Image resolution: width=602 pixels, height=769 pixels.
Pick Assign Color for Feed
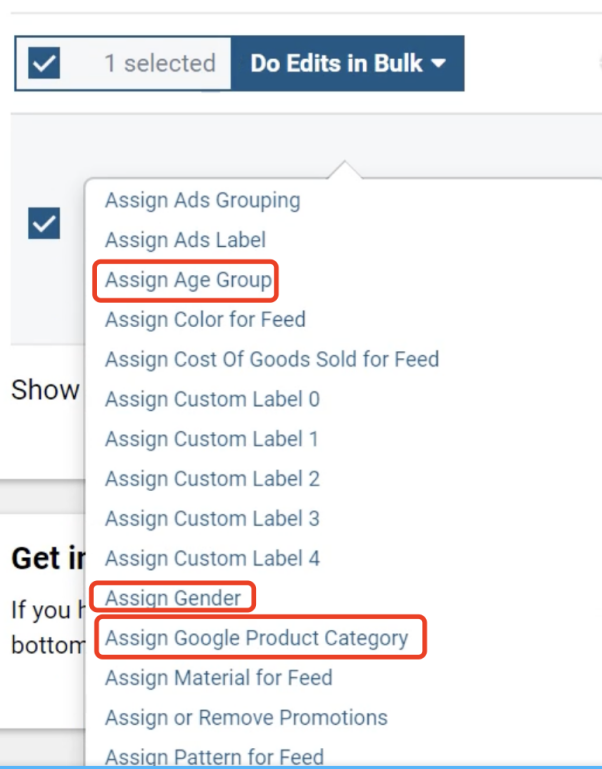click(205, 320)
